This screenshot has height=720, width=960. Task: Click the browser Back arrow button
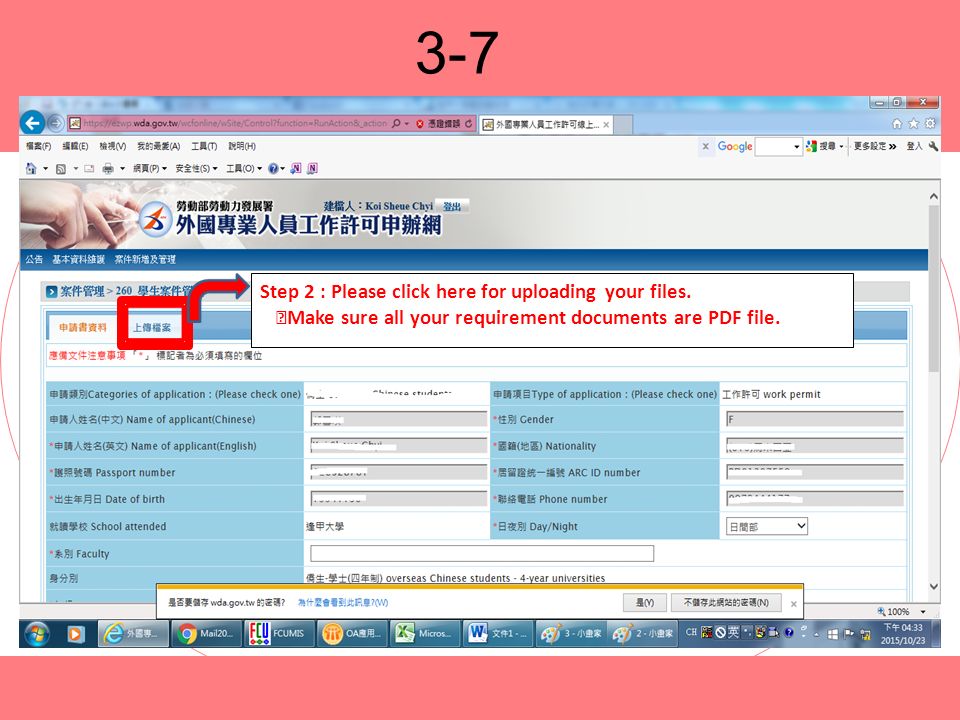point(32,123)
